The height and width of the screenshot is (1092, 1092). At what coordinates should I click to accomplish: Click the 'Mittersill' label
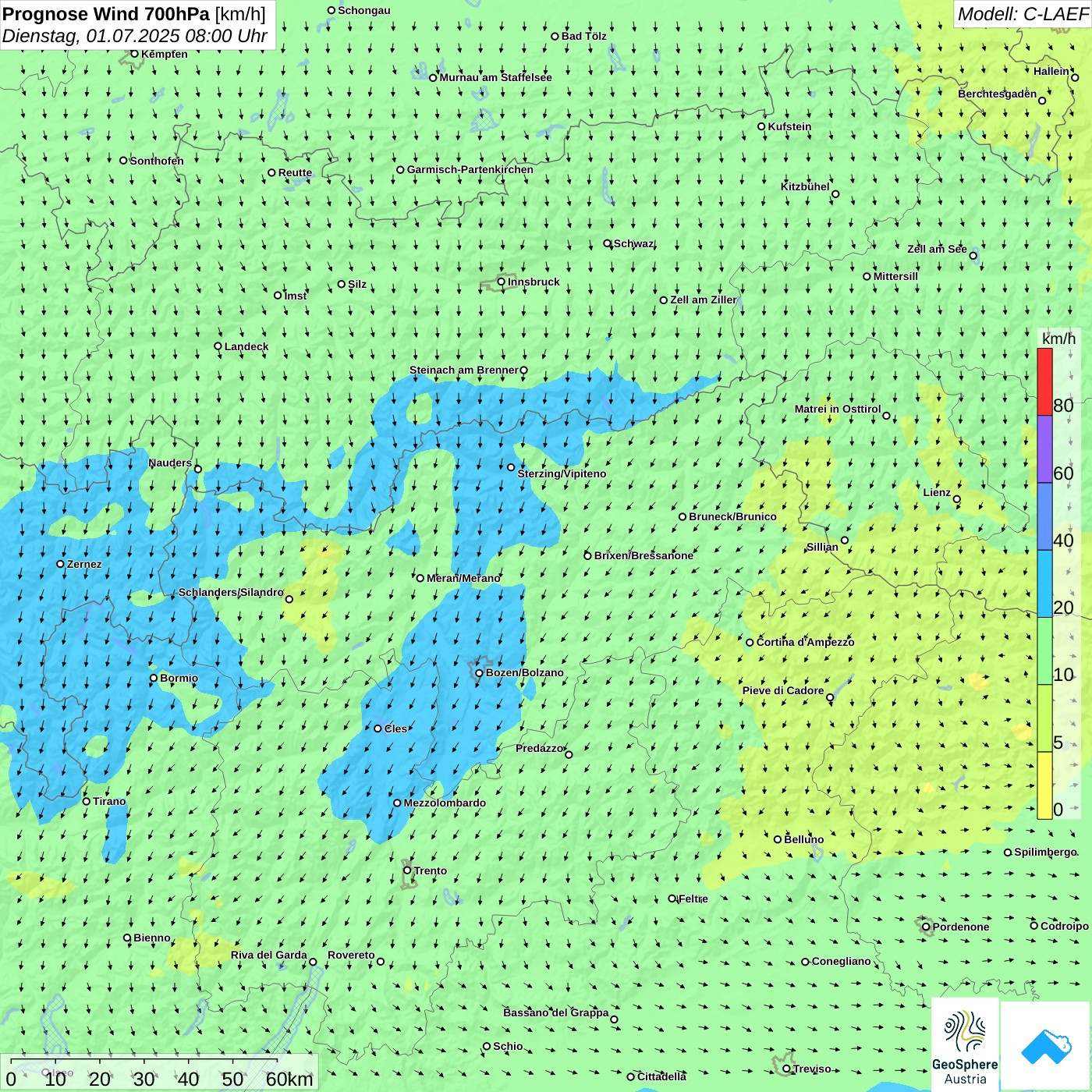[895, 276]
